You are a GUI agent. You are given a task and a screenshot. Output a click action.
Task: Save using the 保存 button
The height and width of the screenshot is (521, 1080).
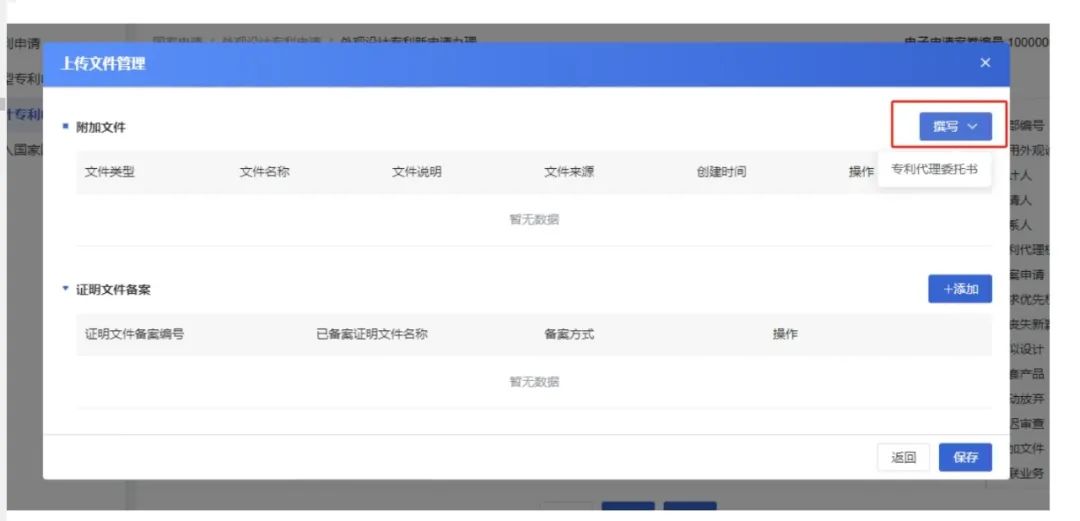pyautogui.click(x=965, y=457)
